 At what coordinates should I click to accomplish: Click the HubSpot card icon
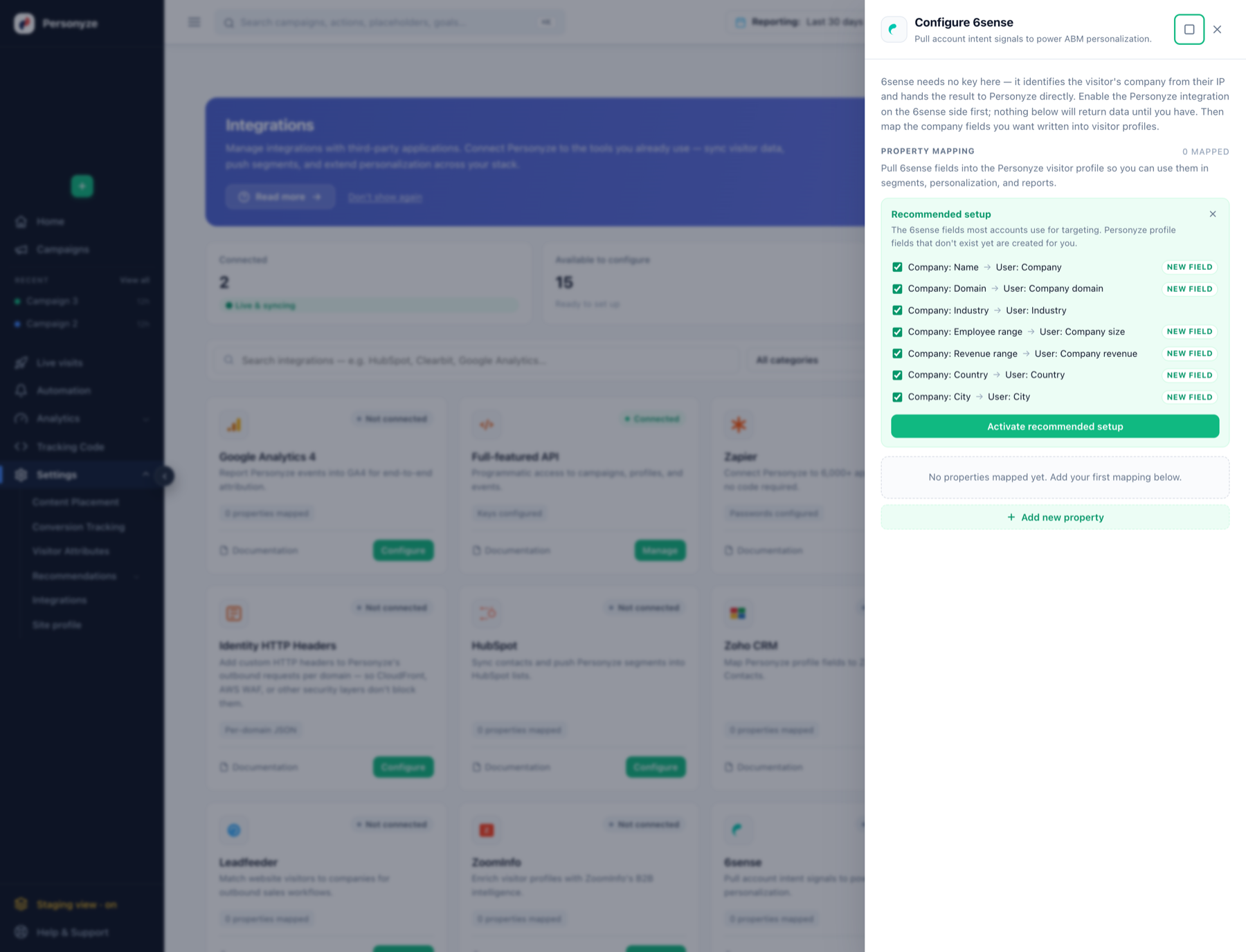click(x=487, y=613)
